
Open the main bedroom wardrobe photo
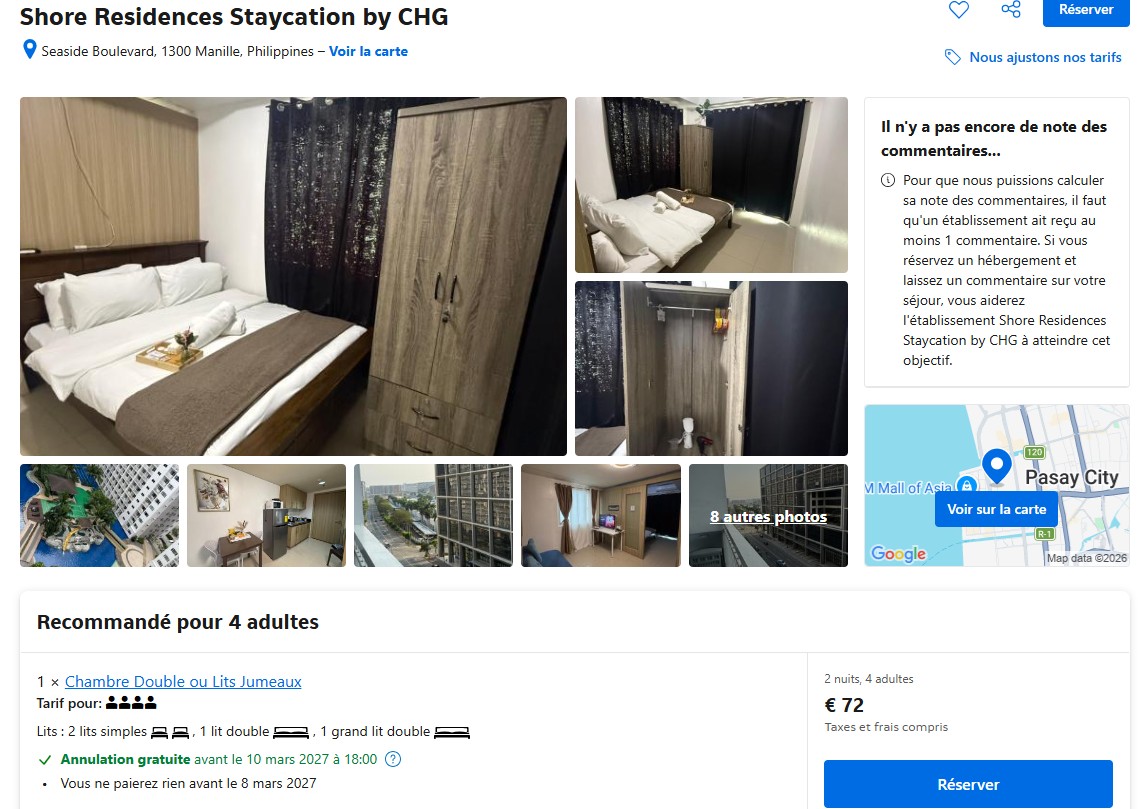pyautogui.click(x=293, y=276)
